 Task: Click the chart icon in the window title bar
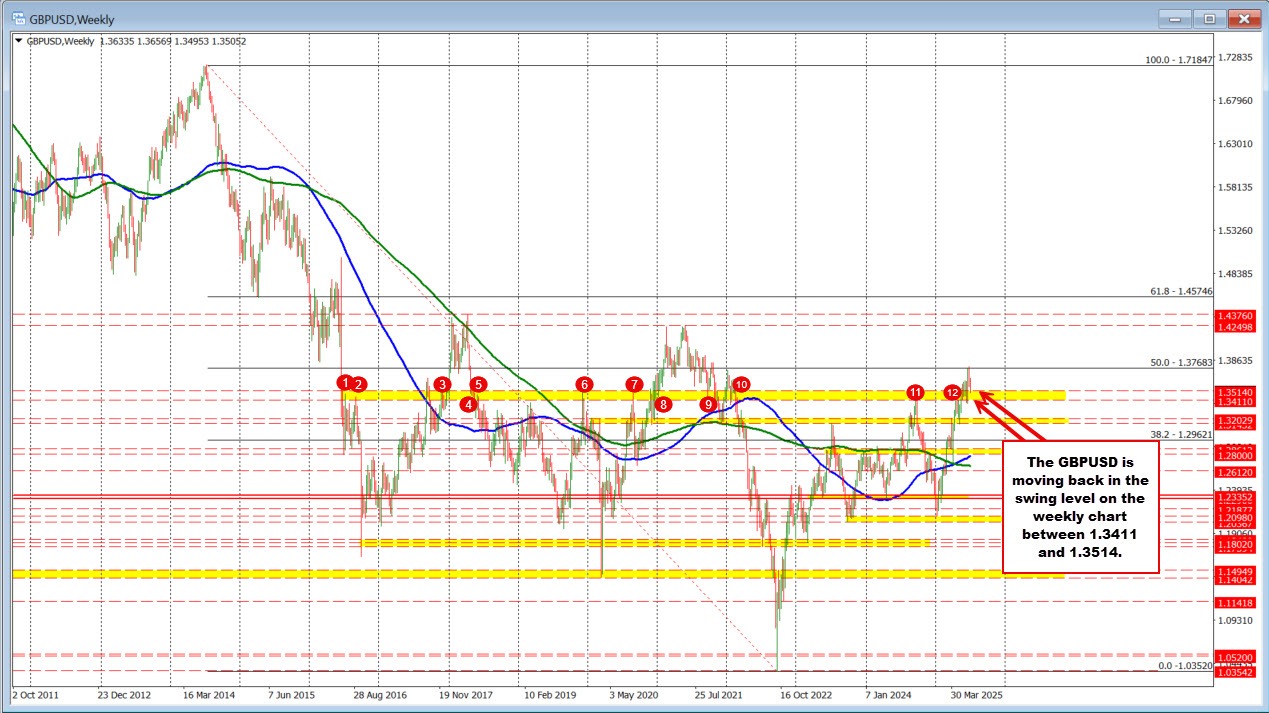(17, 18)
